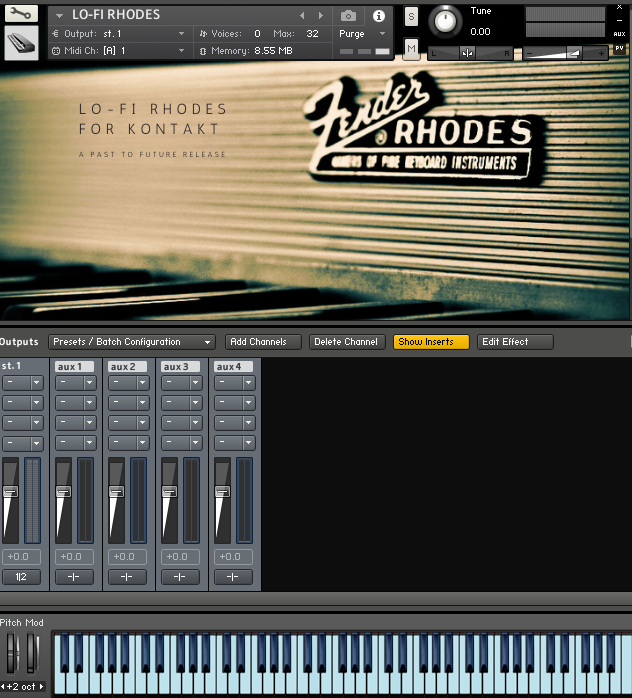Click the Delete Channel button

pos(346,342)
